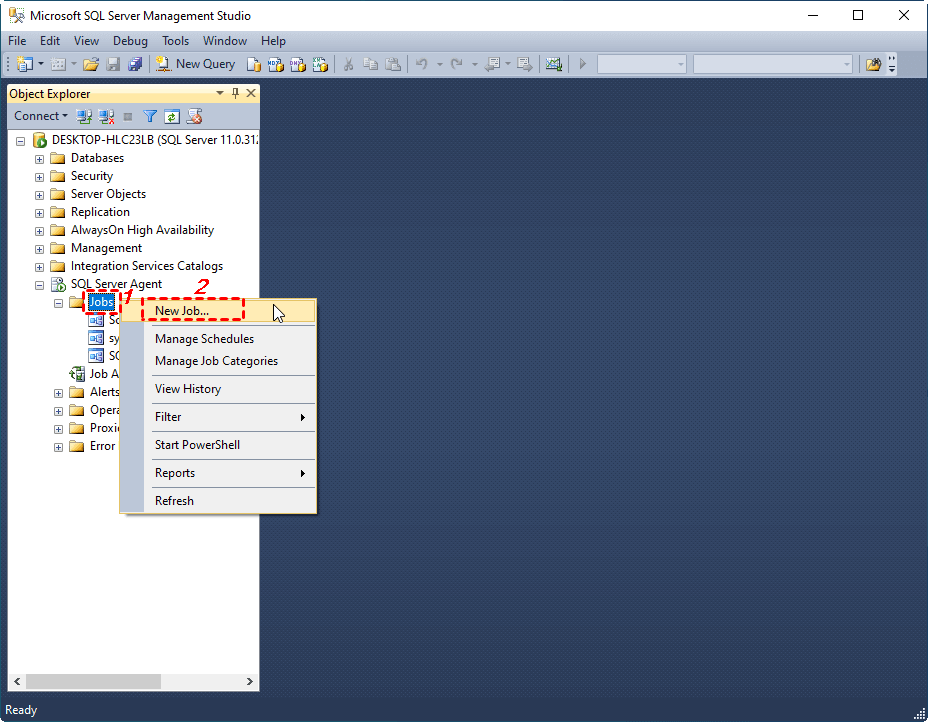Image resolution: width=928 pixels, height=722 pixels.
Task: Click the XMLA Query icon
Action: 320,64
